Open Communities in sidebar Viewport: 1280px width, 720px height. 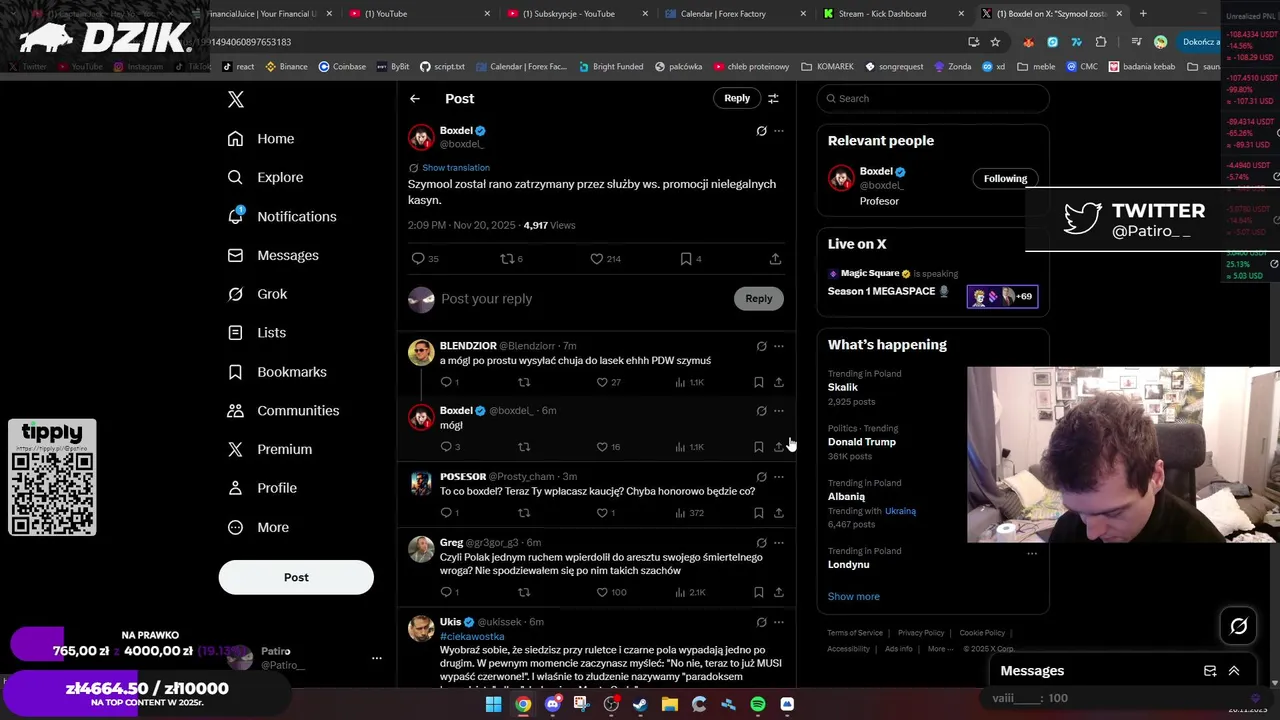283,410
